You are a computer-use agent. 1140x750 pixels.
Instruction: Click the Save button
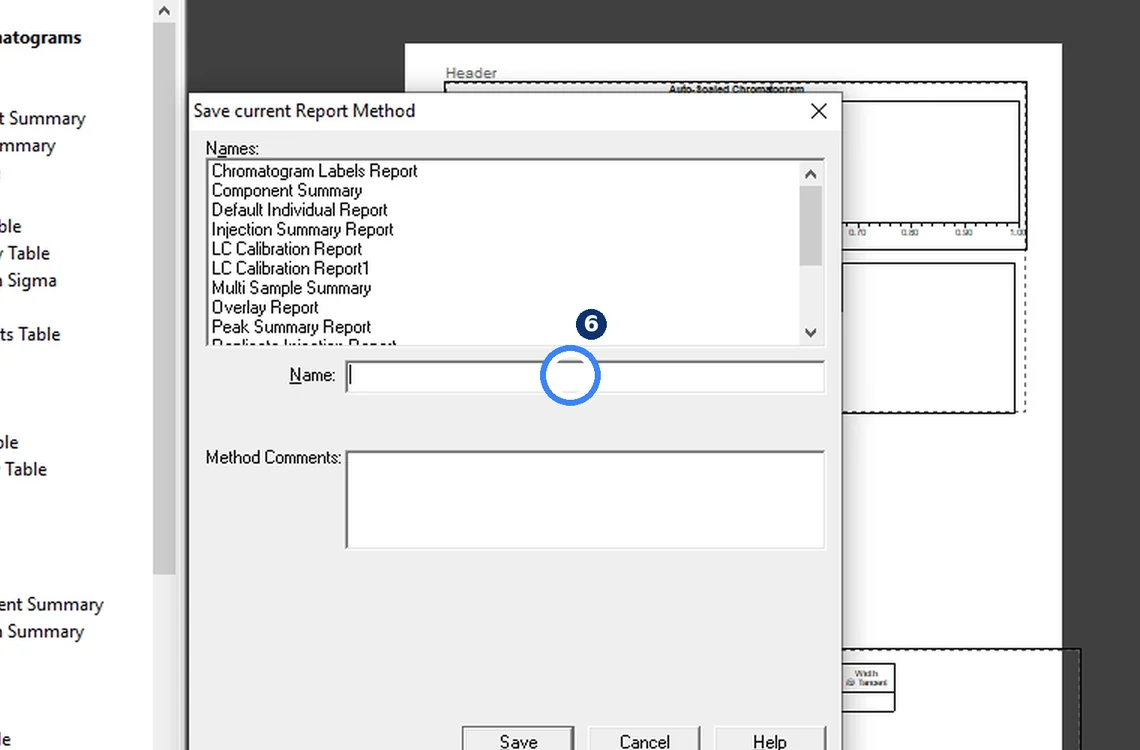518,740
